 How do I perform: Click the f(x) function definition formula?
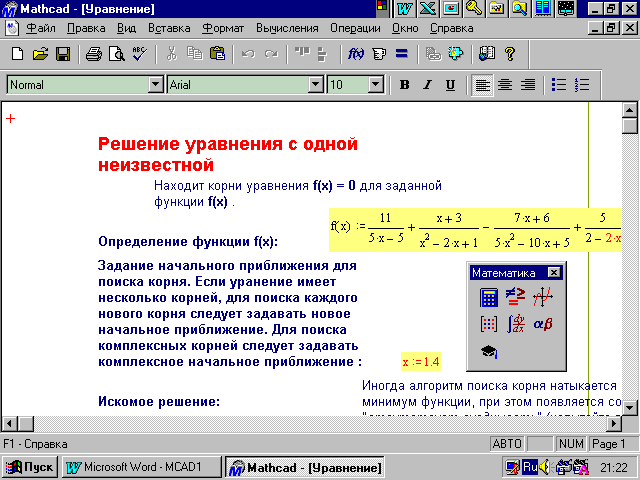click(476, 230)
